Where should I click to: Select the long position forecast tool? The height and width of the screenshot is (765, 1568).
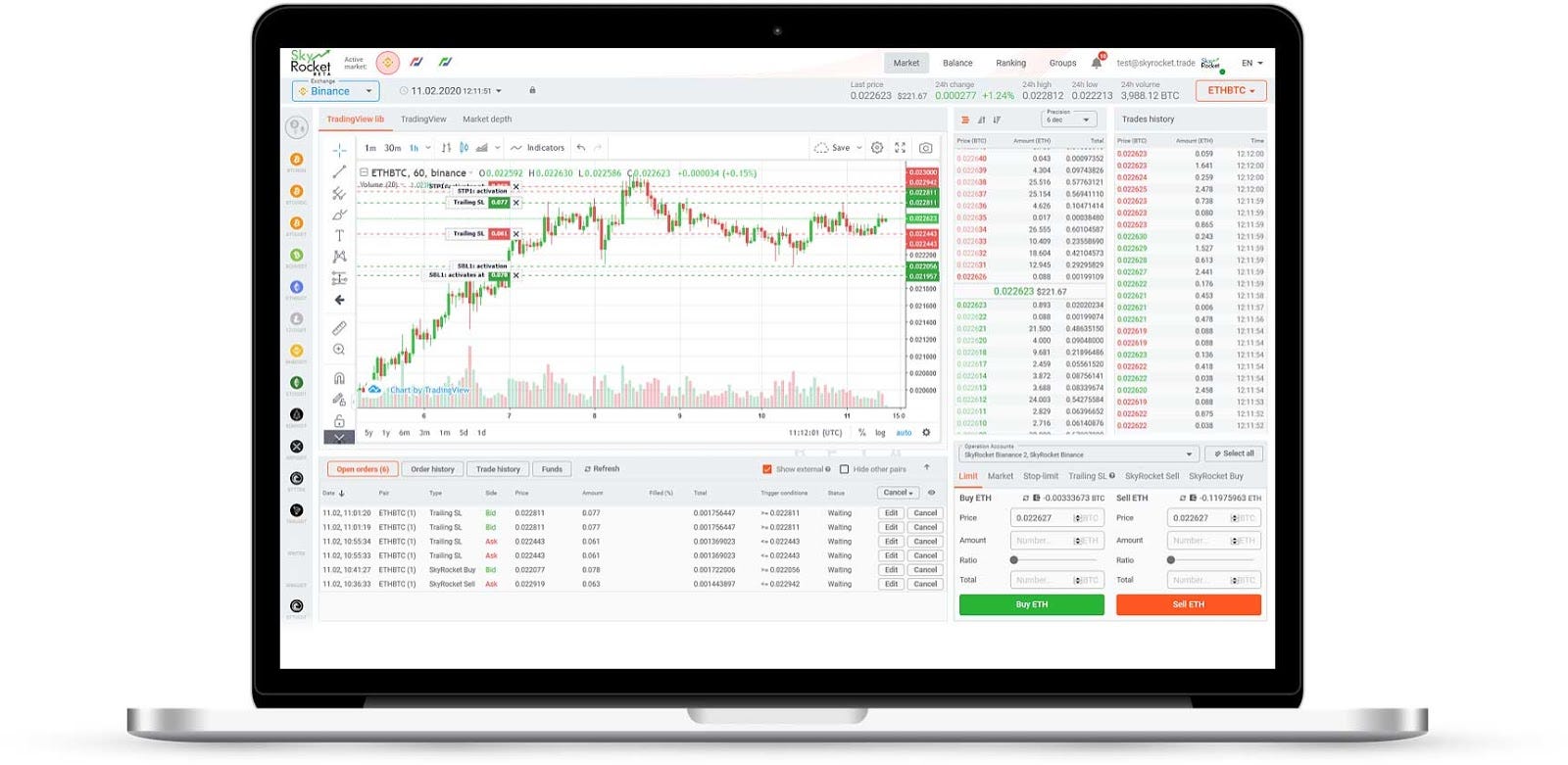[x=339, y=278]
